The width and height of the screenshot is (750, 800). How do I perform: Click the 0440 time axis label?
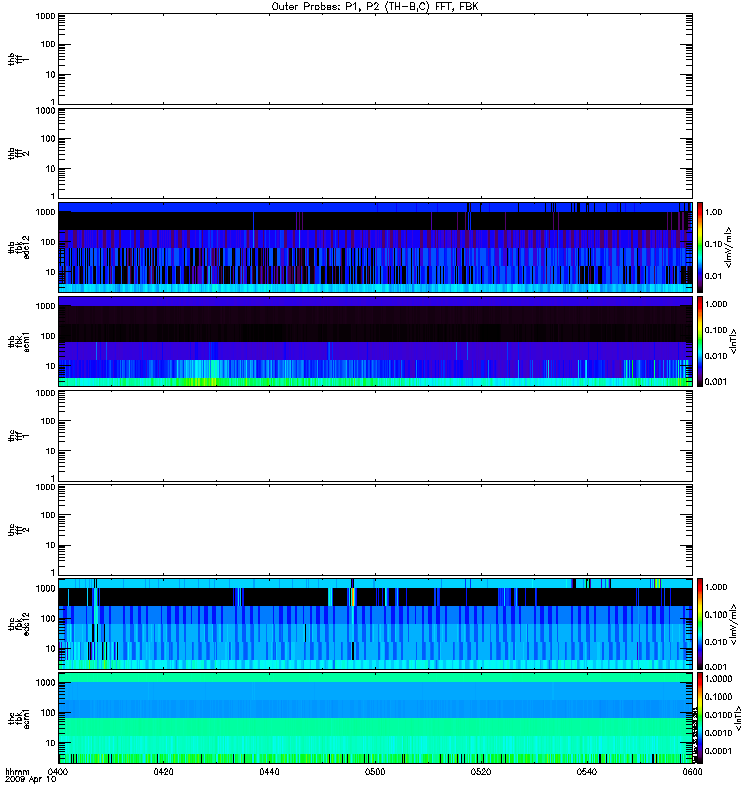[x=269, y=772]
